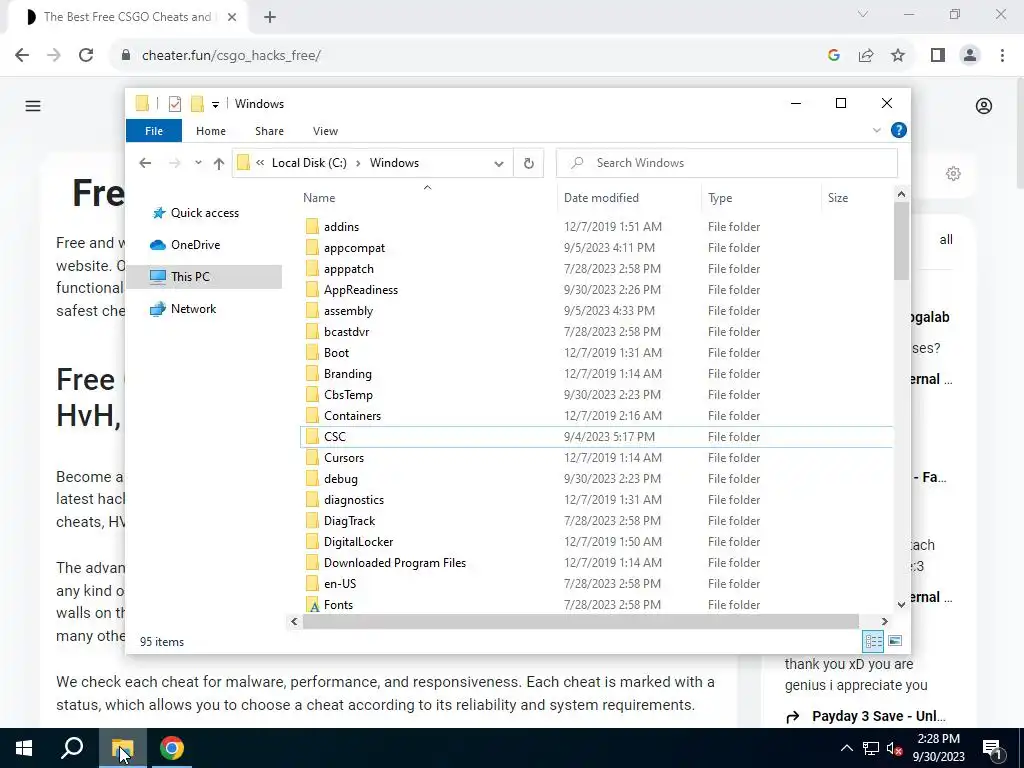Close the CSGO Cheats browser tab
The height and width of the screenshot is (768, 1024).
click(232, 18)
